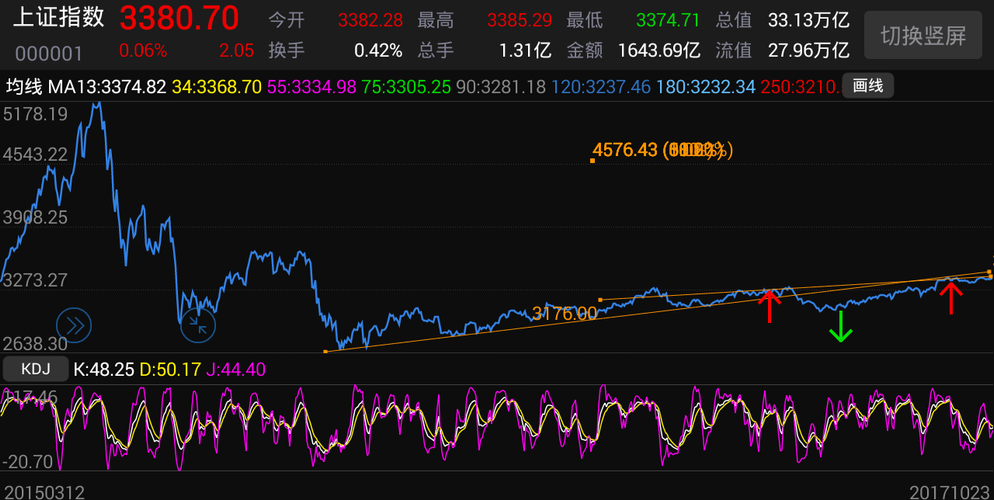
Task: Click the 3273.27 price axis label
Action: tap(35, 280)
